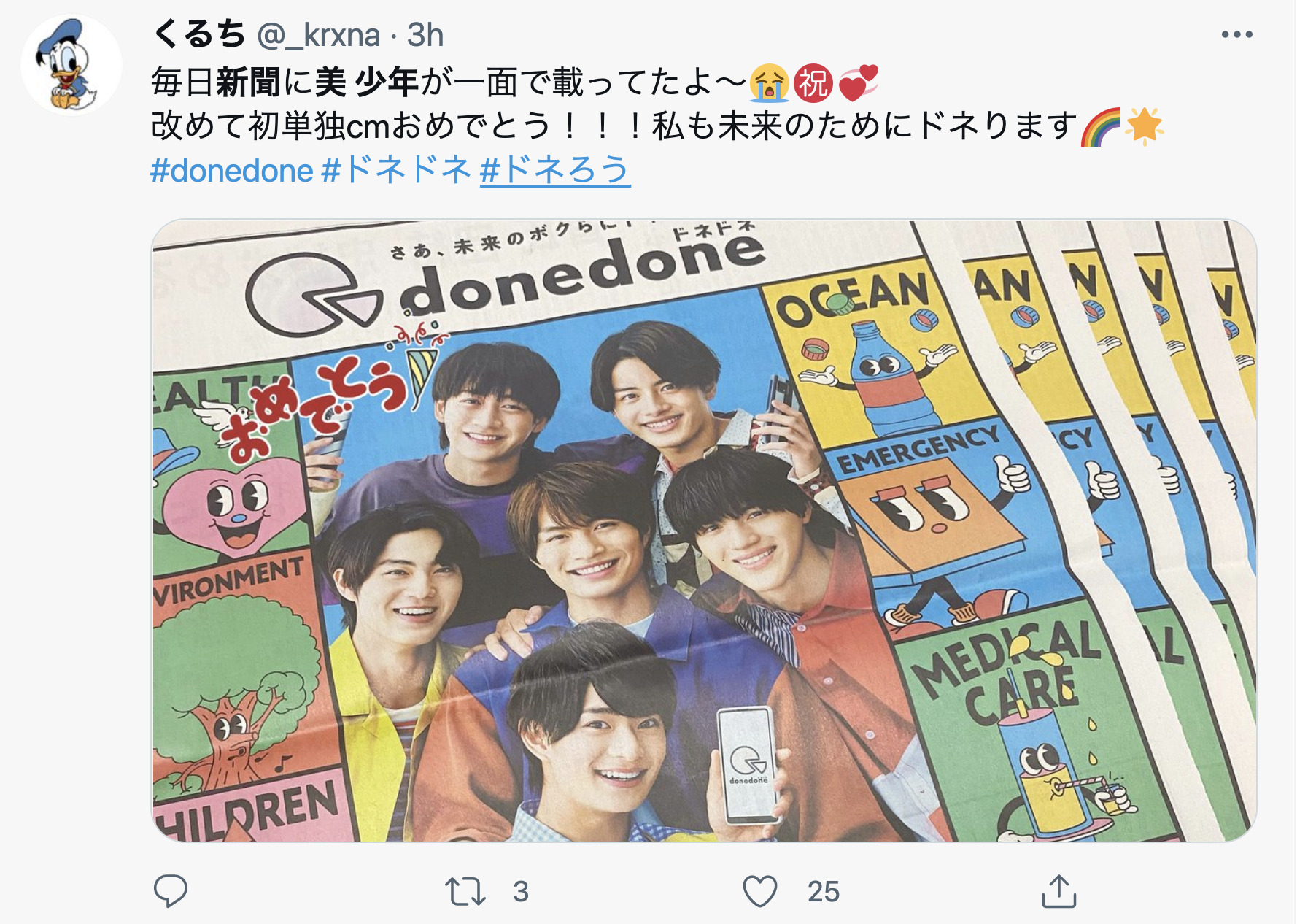This screenshot has width=1316, height=924.
Task: Open the Donald Duck profile avatar
Action: click(71, 64)
